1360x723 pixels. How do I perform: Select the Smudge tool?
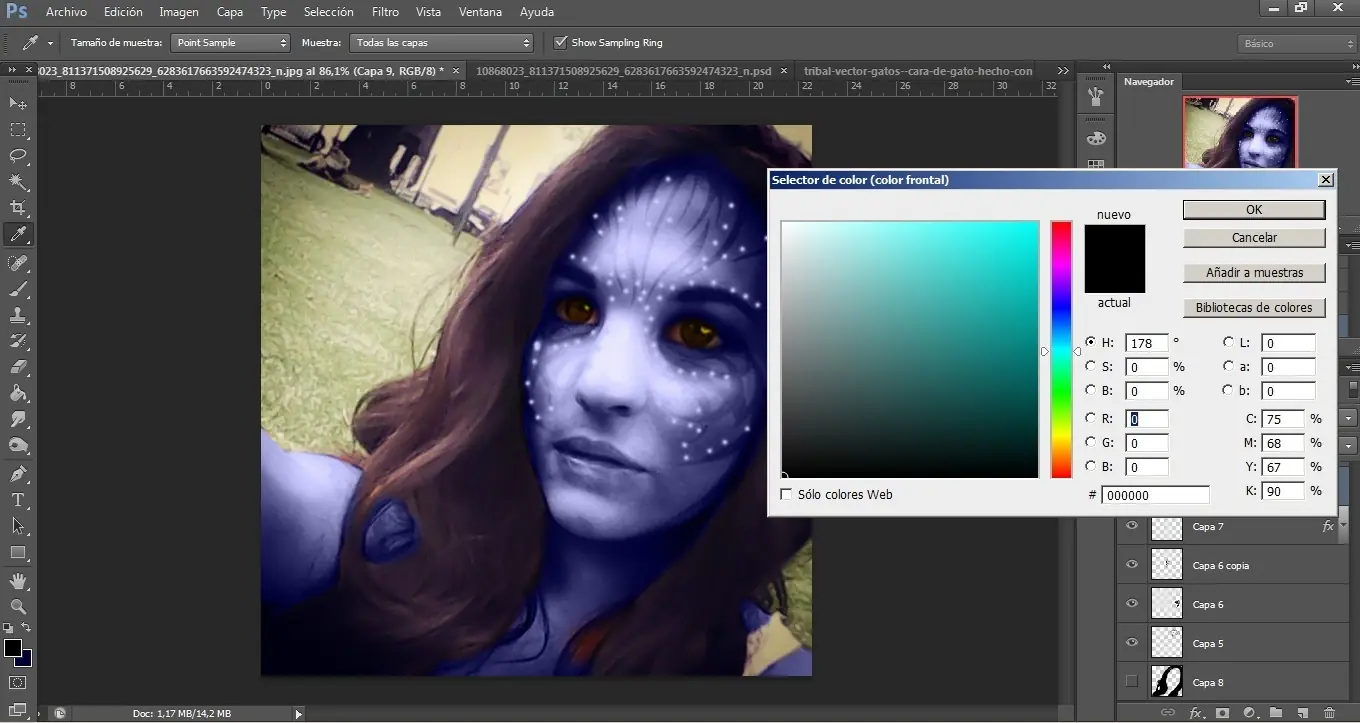point(18,419)
